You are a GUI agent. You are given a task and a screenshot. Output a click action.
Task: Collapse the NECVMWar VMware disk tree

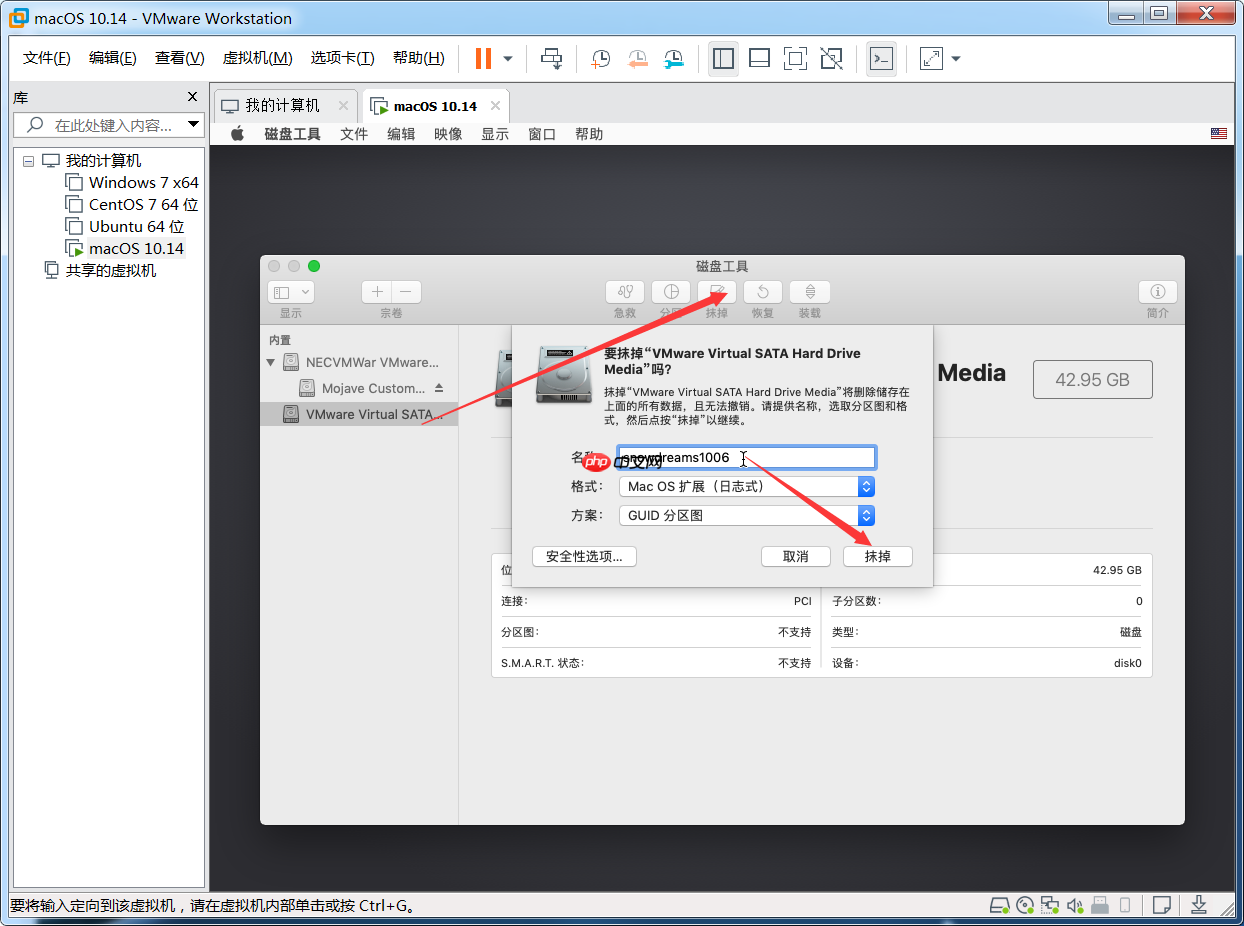click(x=270, y=362)
